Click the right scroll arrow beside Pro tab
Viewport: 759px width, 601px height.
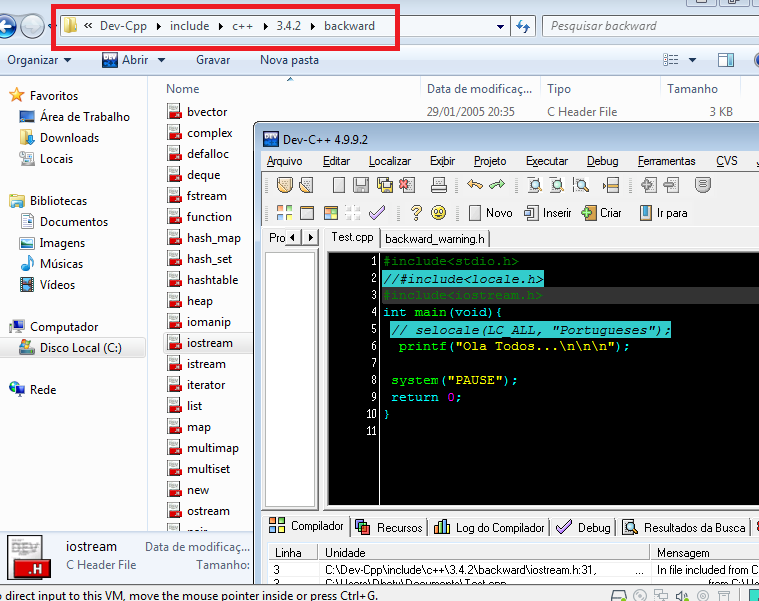(311, 238)
